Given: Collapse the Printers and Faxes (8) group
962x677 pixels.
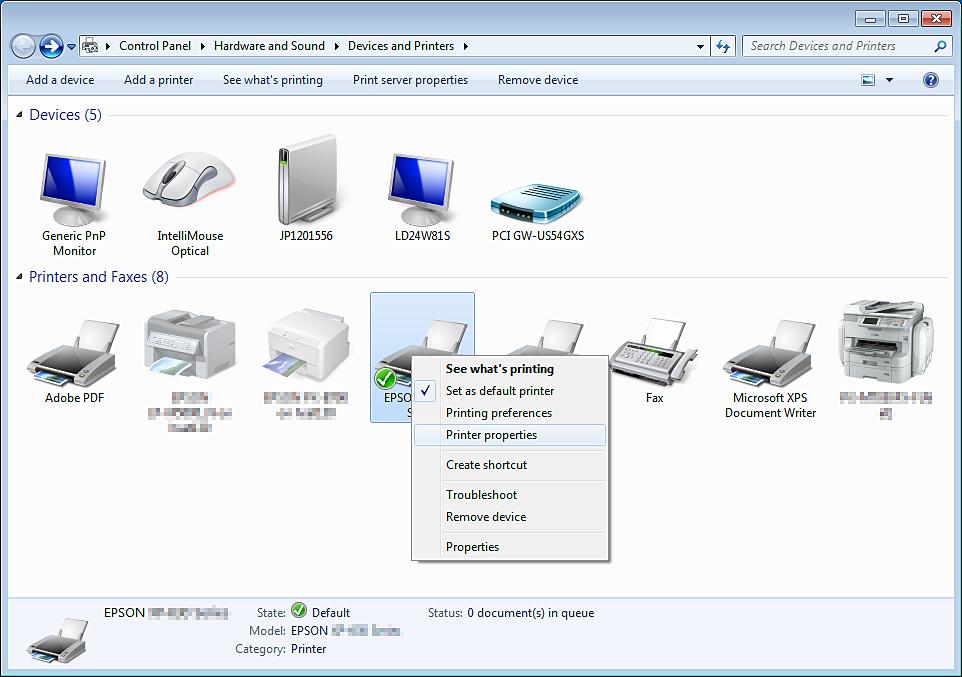Looking at the screenshot, I should (x=19, y=277).
